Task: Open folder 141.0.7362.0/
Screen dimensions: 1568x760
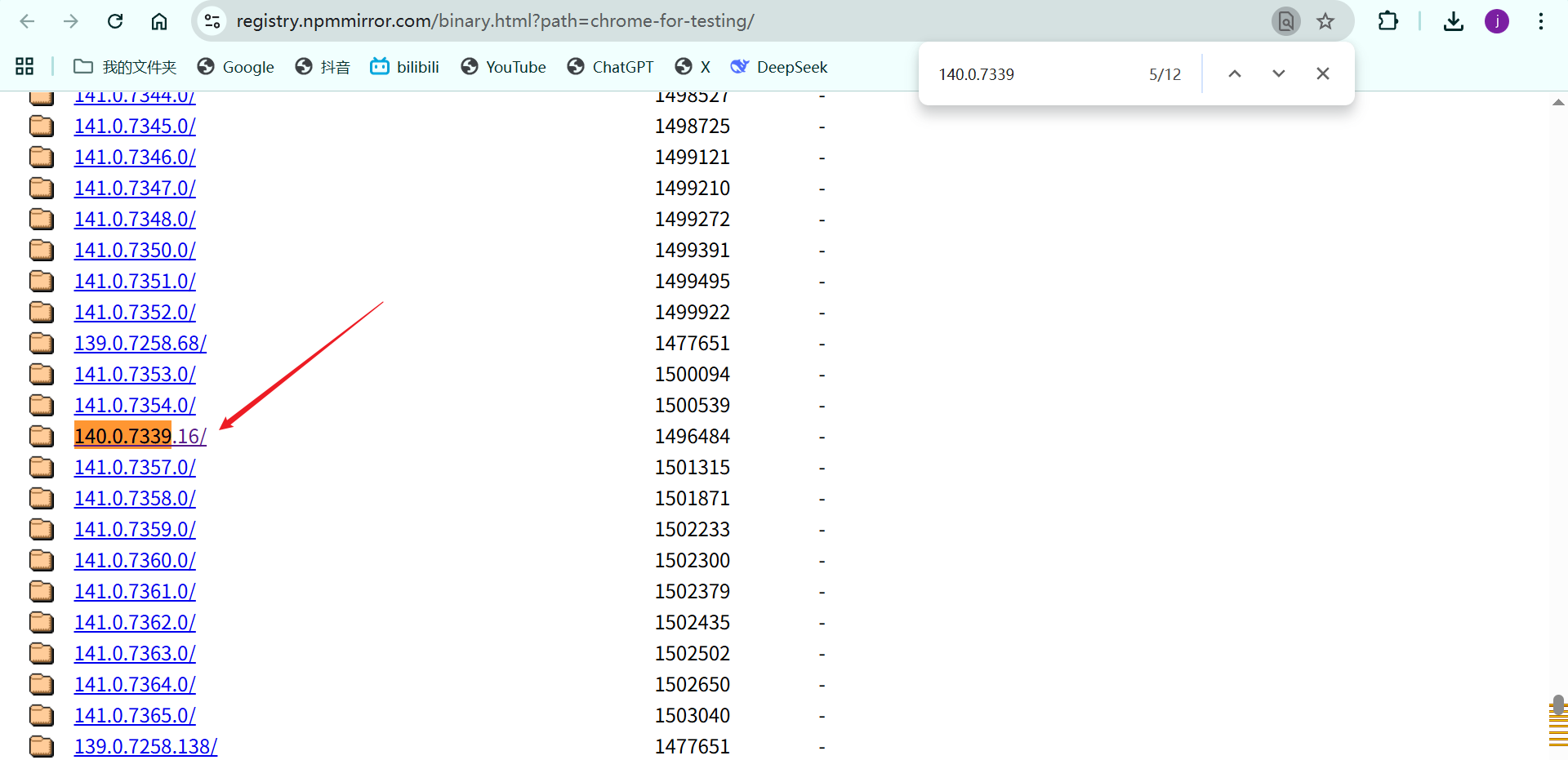Action: [135, 623]
